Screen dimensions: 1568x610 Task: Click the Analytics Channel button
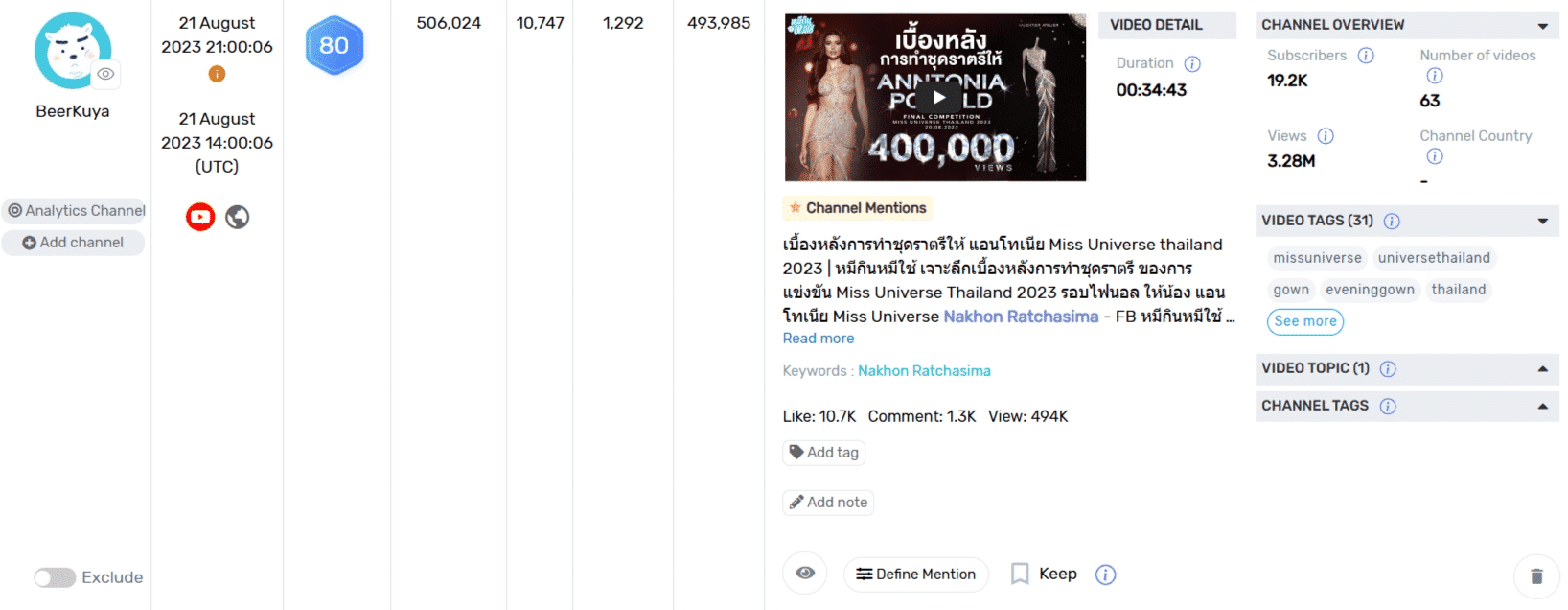pos(77,211)
